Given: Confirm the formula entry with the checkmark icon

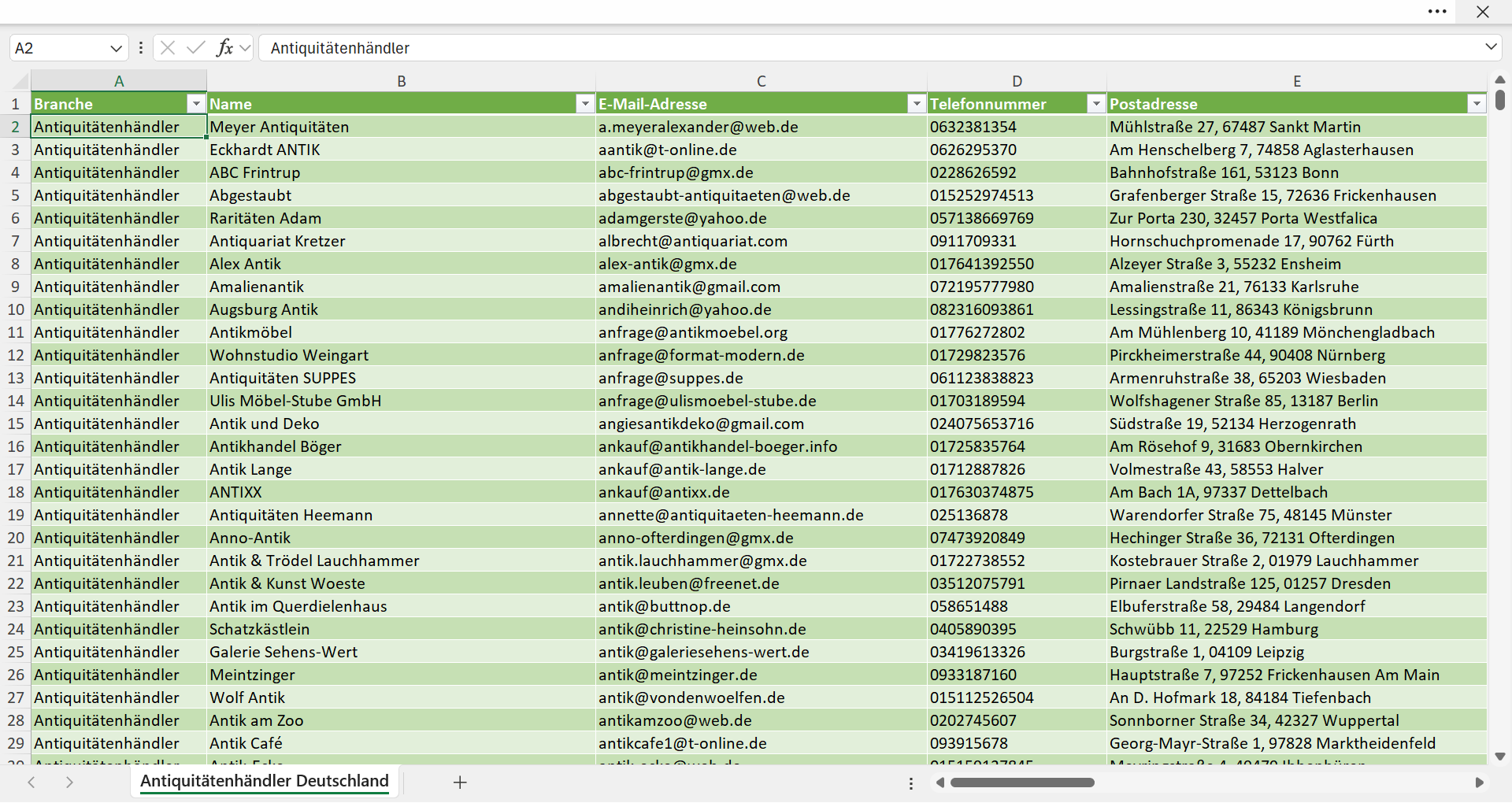Looking at the screenshot, I should [196, 47].
